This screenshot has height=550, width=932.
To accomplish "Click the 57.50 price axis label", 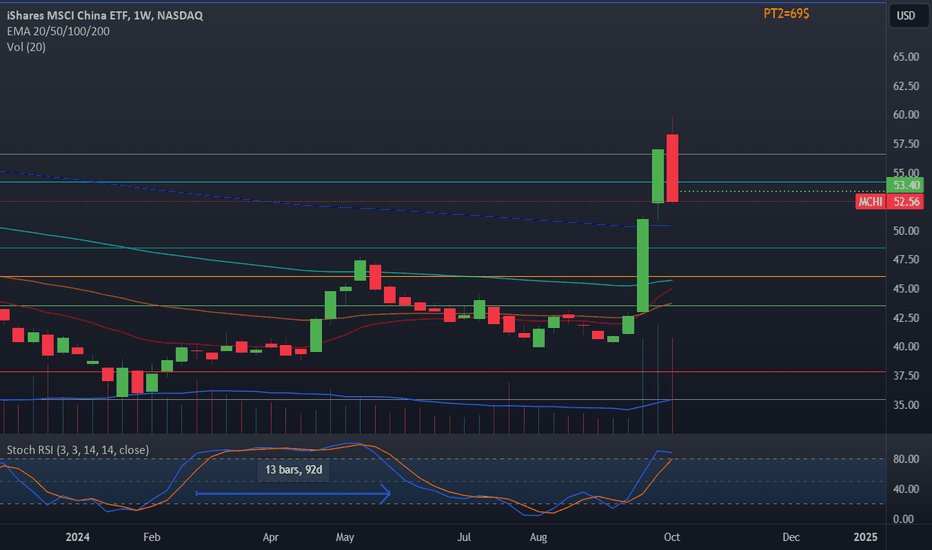I will point(906,144).
